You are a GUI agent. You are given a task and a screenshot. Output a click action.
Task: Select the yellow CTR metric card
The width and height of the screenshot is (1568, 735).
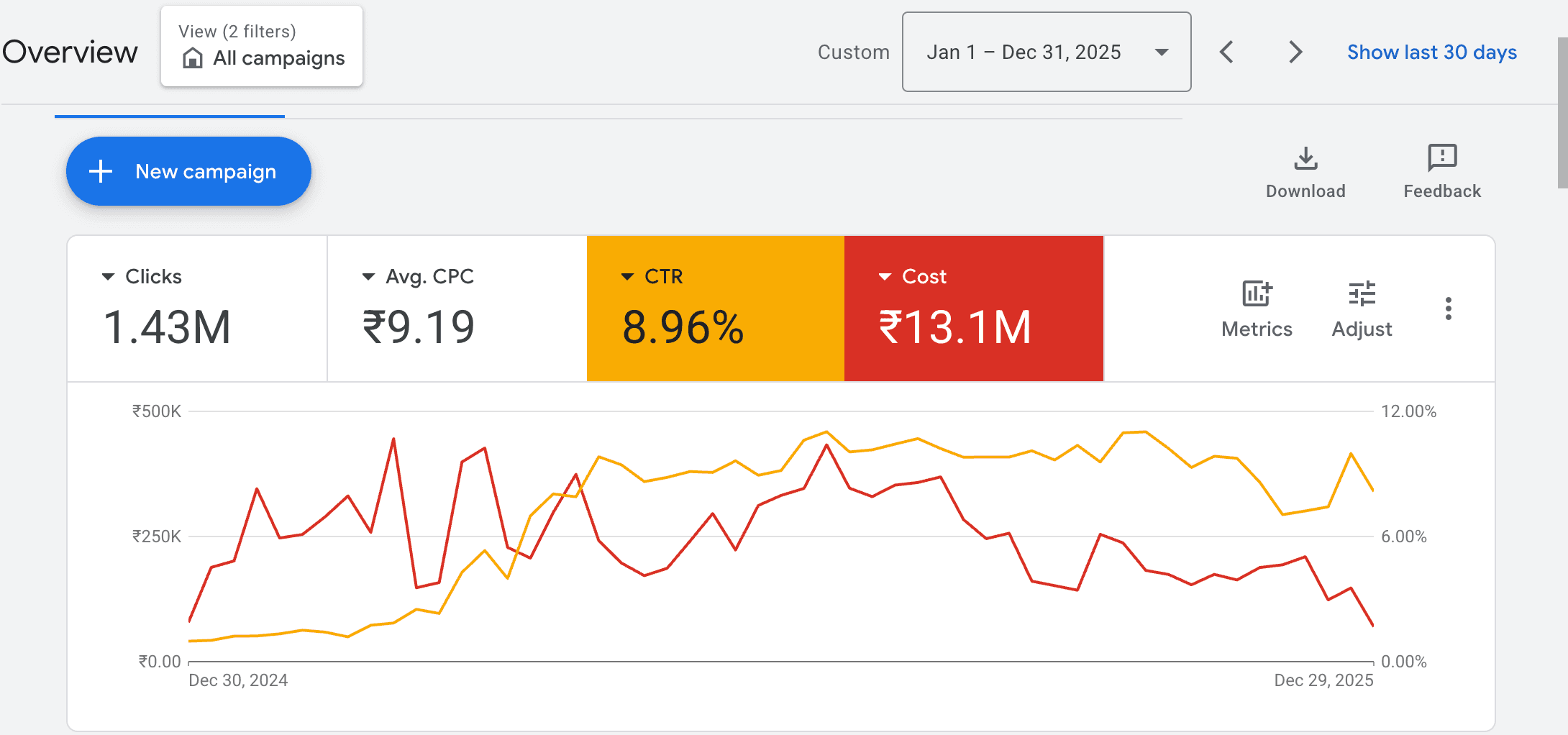(x=715, y=308)
